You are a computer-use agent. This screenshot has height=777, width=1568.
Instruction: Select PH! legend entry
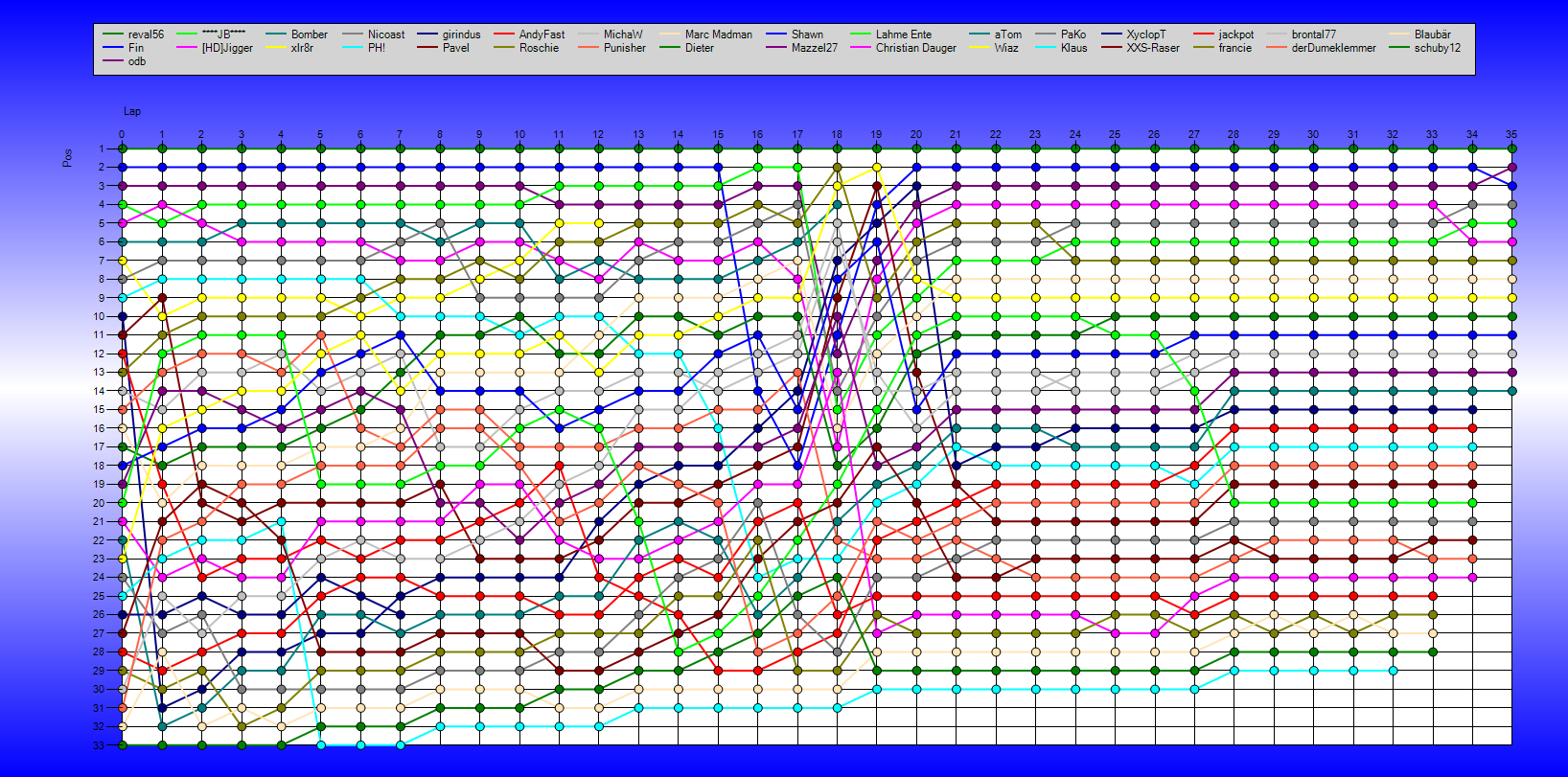point(364,48)
